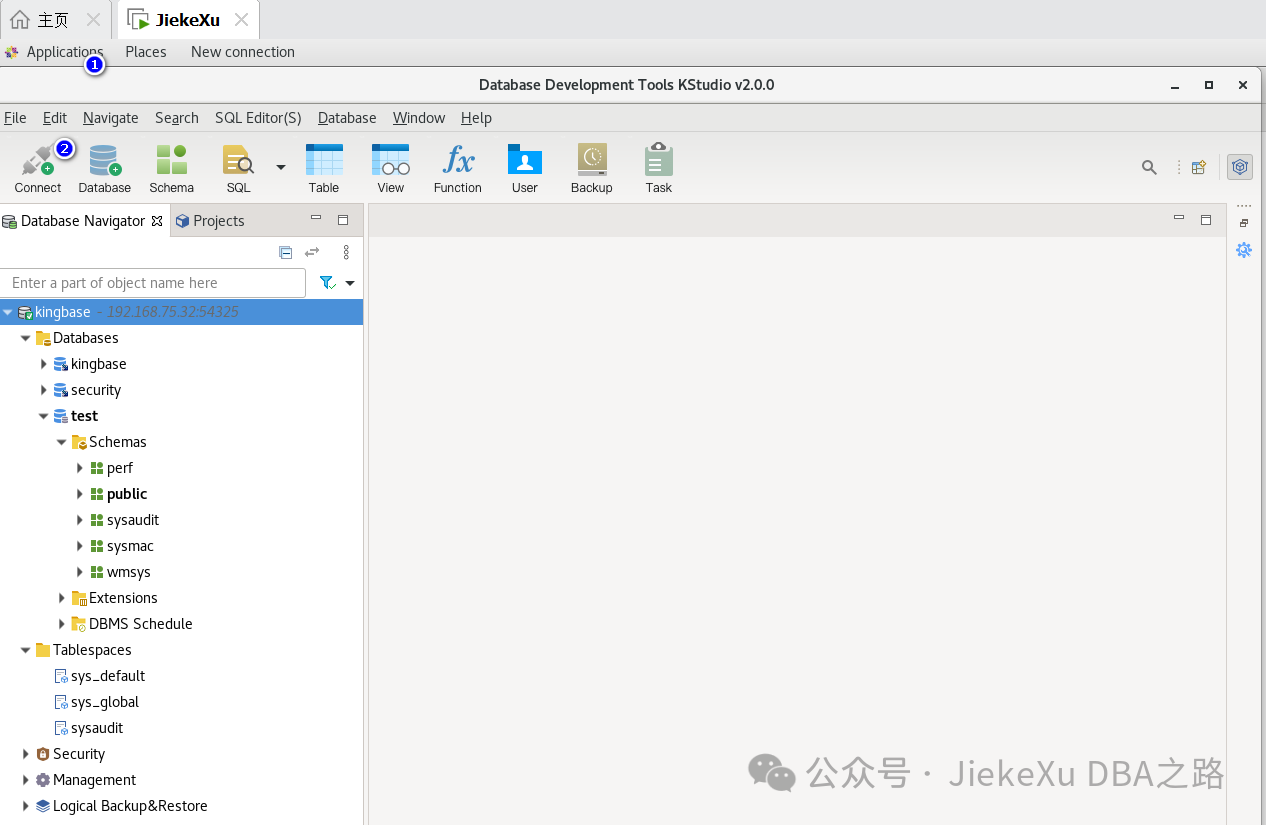The image size is (1266, 825).
Task: Click the object name filter field
Action: pos(153,283)
